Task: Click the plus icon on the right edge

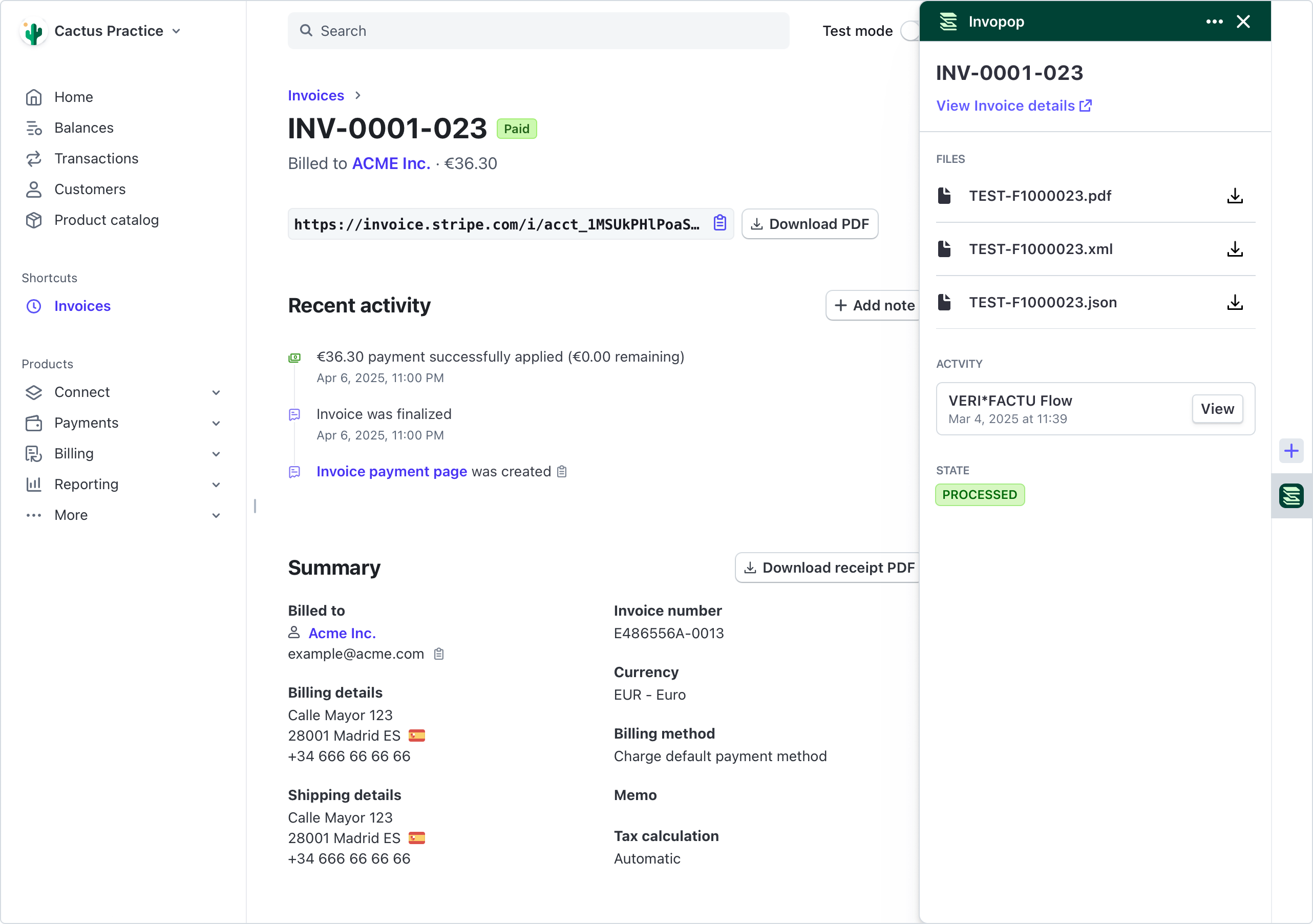Action: (1290, 451)
